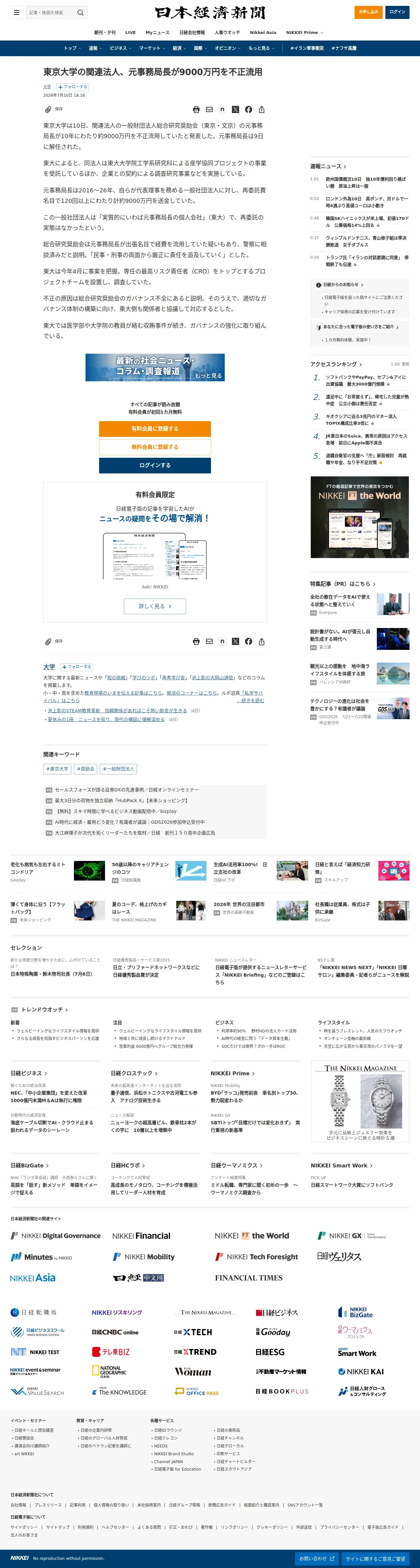Image resolution: width=420 pixels, height=1568 pixels.
Task: Click the magnifier search icon
Action: (80, 12)
